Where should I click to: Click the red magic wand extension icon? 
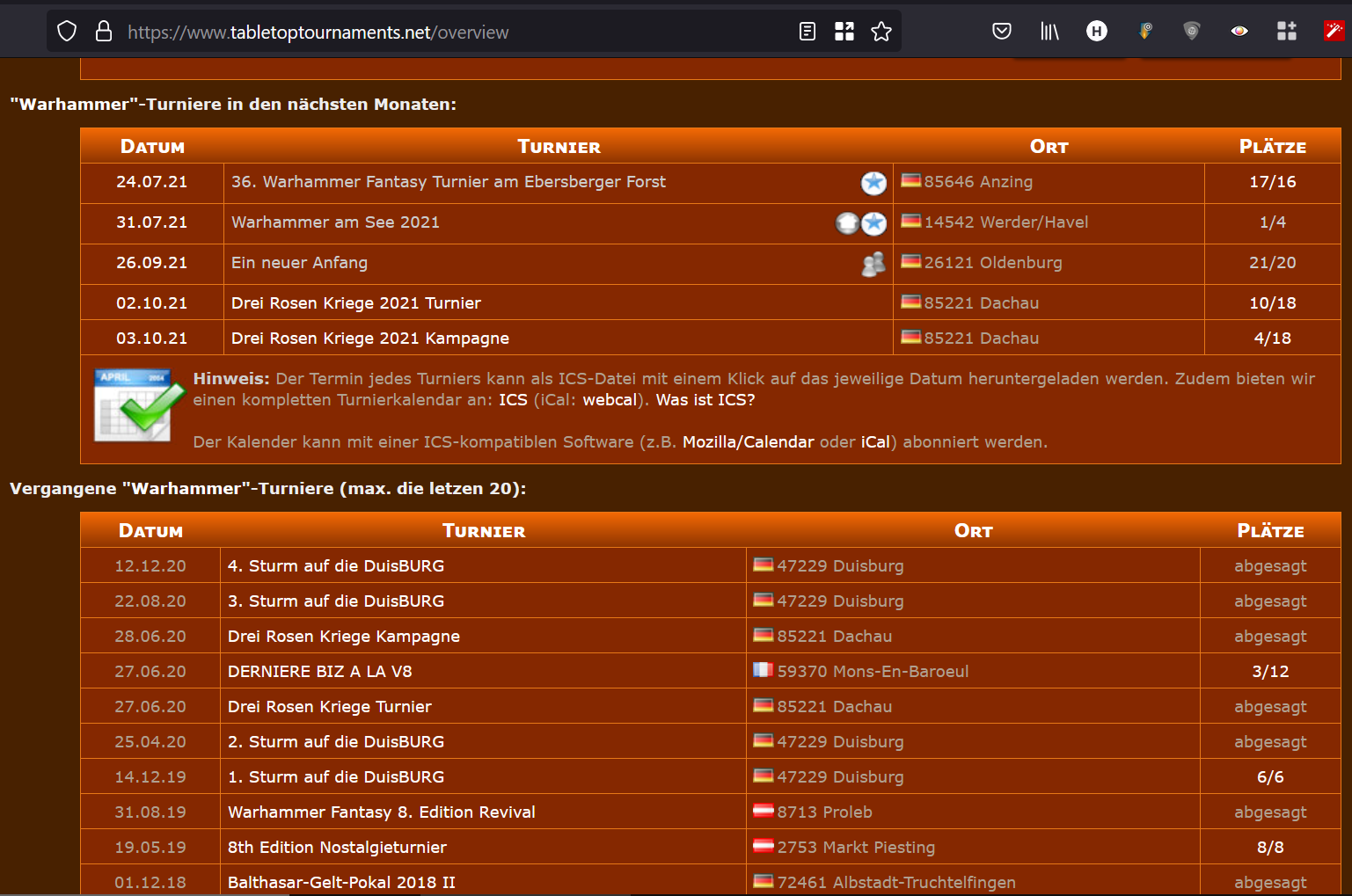pos(1334,32)
